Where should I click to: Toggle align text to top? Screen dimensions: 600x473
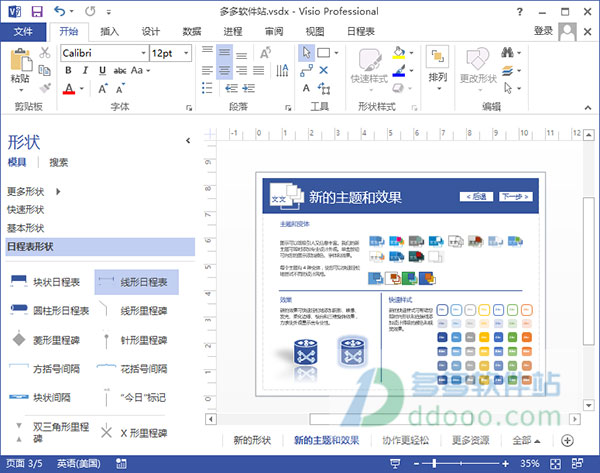click(207, 52)
